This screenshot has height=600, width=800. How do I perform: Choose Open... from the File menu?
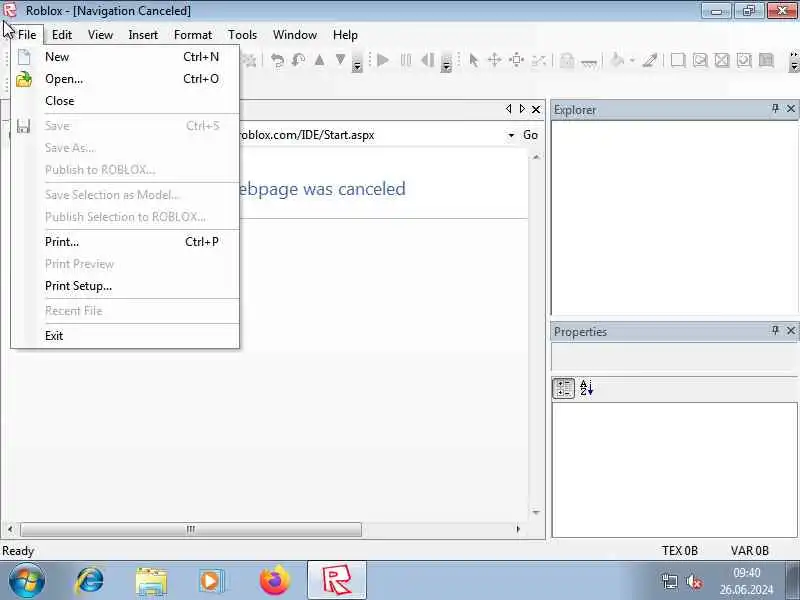coord(125,79)
